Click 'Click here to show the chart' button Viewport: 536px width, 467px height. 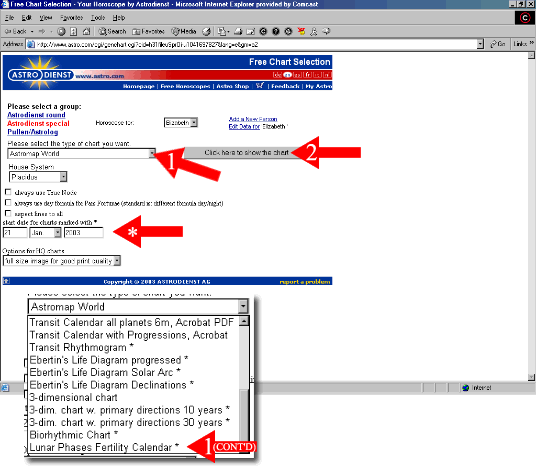click(x=246, y=152)
